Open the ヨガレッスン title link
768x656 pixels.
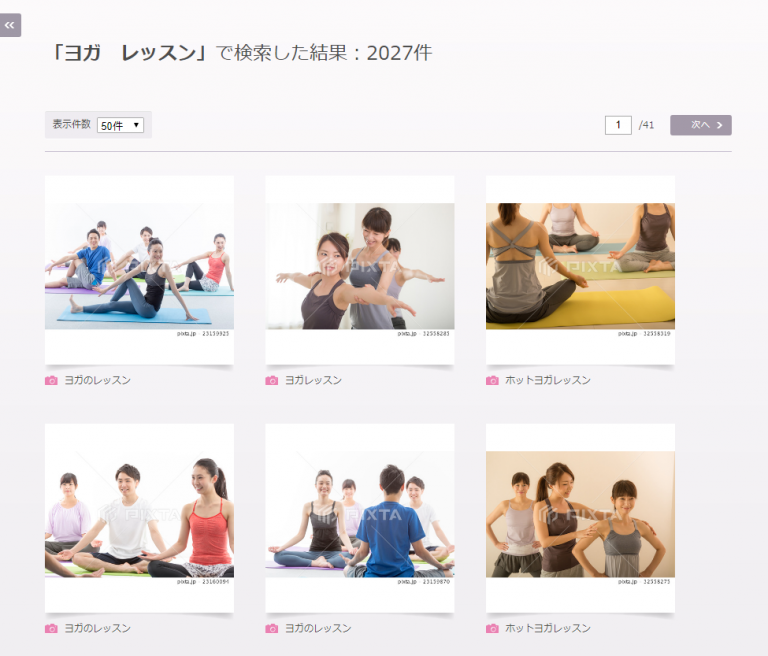[313, 381]
